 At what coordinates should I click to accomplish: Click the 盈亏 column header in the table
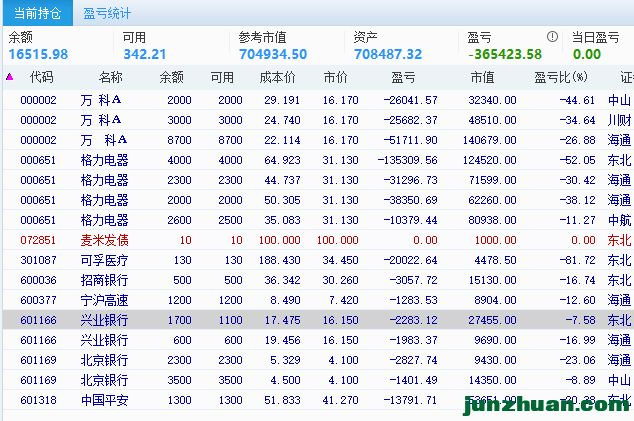pos(403,77)
